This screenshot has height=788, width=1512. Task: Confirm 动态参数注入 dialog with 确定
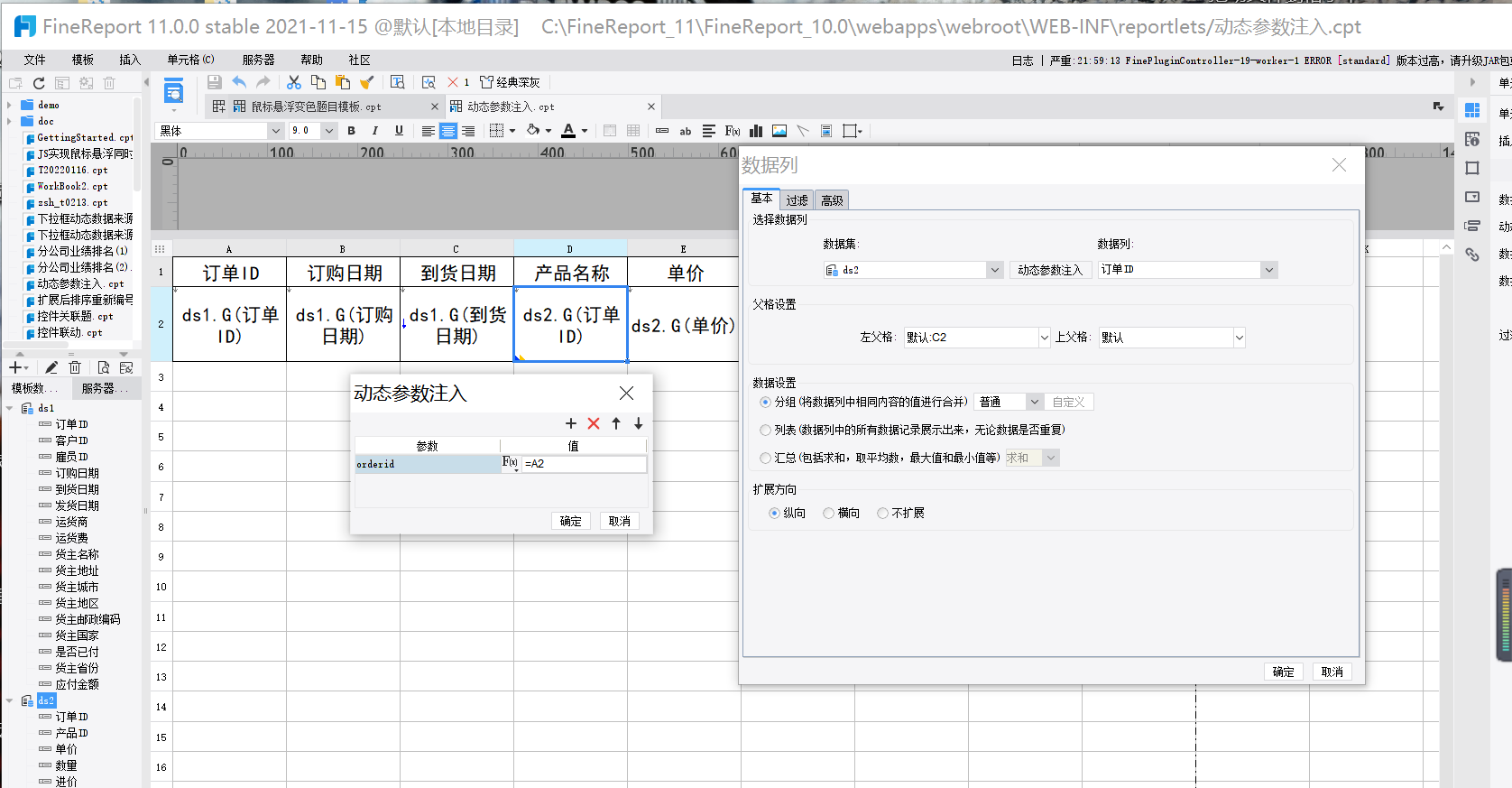pyautogui.click(x=570, y=521)
